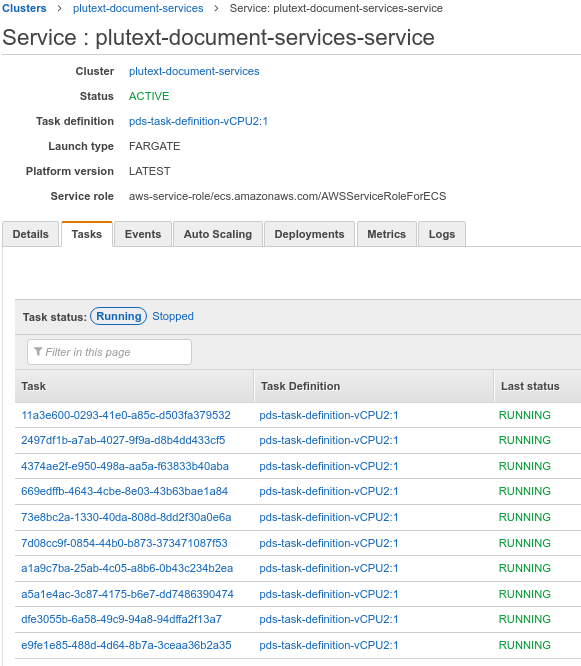Open task definition link in 4374ae2f row
This screenshot has height=666, width=581.
point(329,466)
